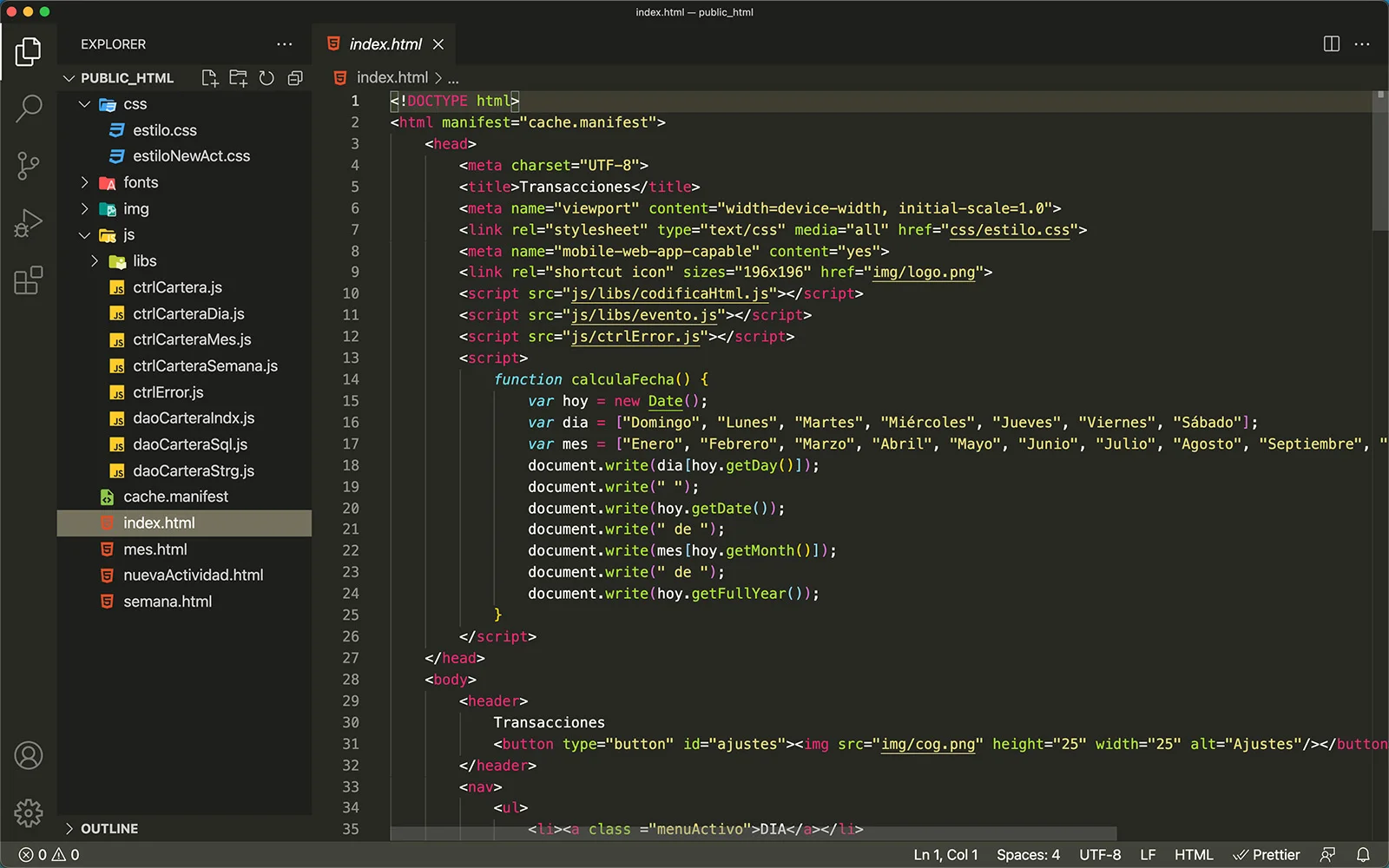
Task: Open the Run and Debug view
Action: coord(29,223)
